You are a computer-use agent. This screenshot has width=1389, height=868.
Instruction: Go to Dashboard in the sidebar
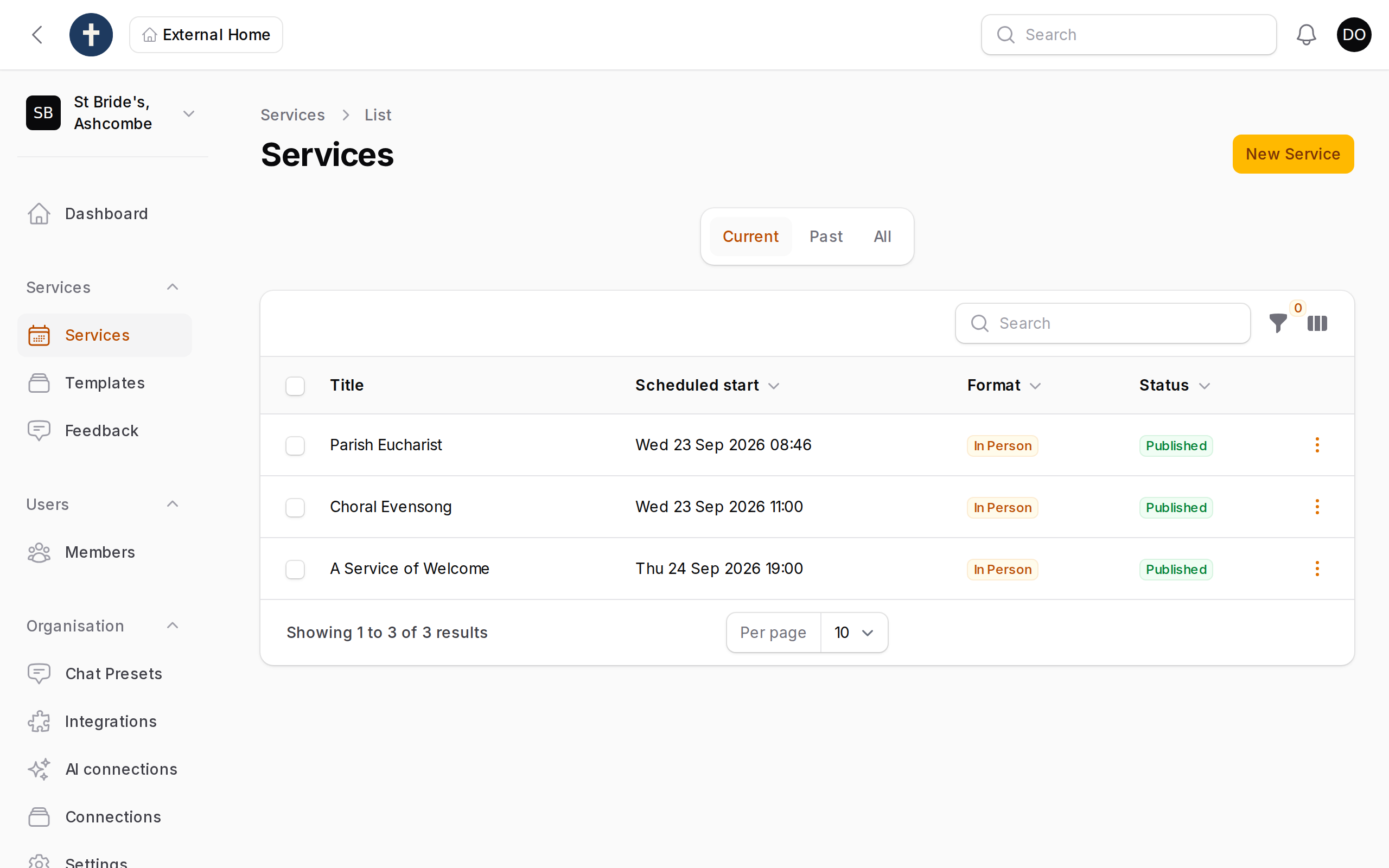[105, 214]
